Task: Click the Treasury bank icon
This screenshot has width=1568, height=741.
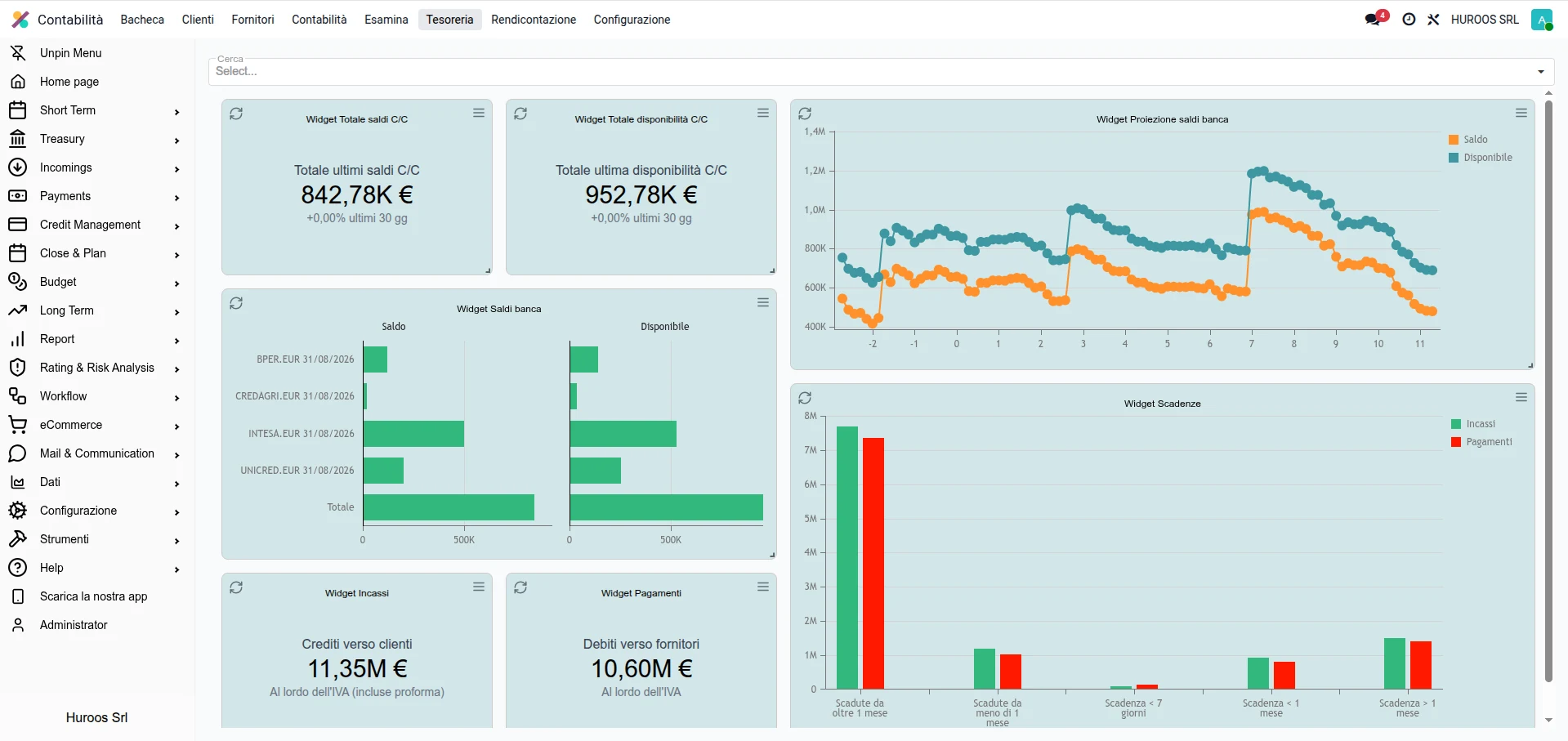Action: pyautogui.click(x=17, y=139)
